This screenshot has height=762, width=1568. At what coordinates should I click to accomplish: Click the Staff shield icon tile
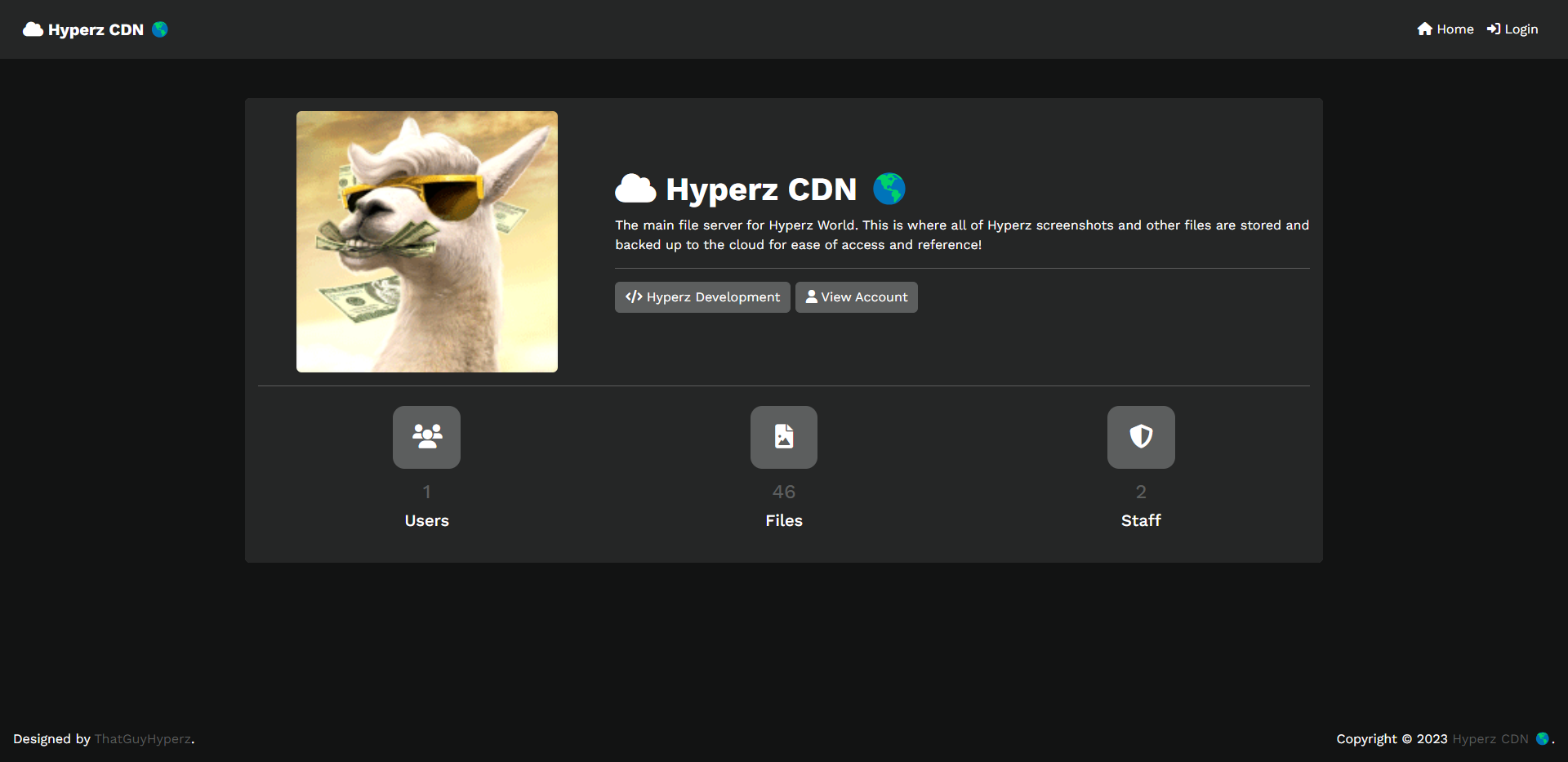point(1141,437)
